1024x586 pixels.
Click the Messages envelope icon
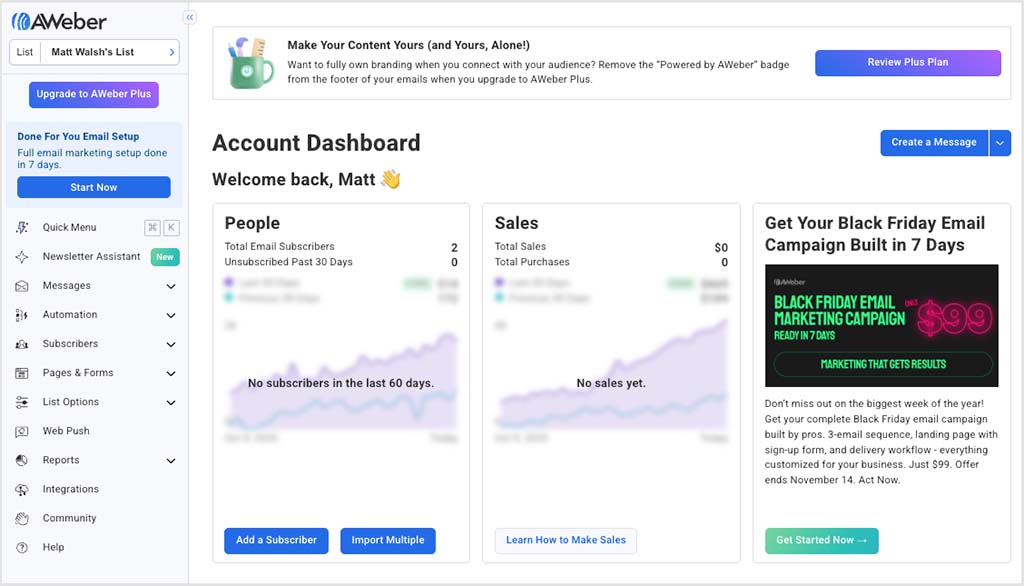[22, 286]
